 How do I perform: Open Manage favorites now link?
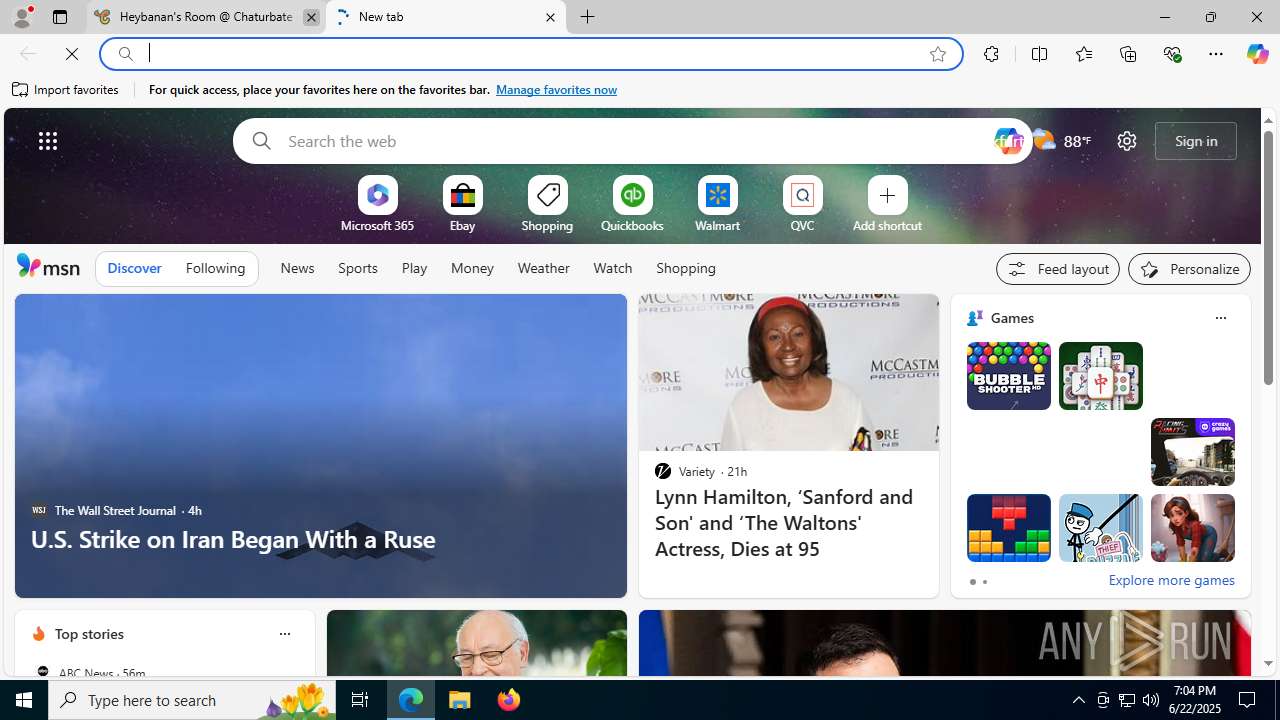[x=556, y=90]
